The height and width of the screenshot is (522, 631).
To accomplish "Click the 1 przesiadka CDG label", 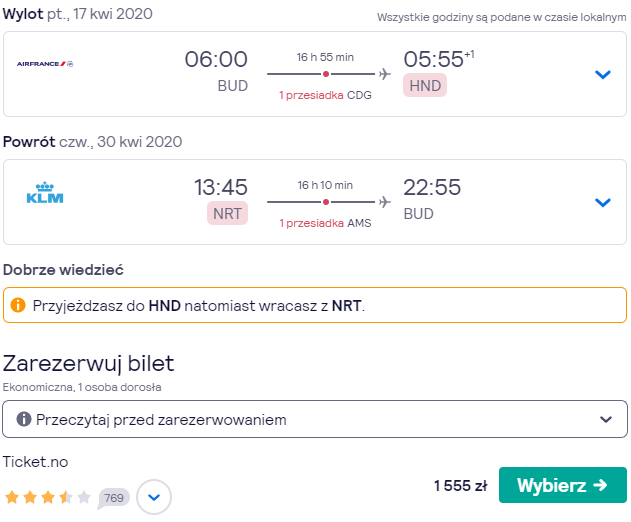I will coord(325,95).
